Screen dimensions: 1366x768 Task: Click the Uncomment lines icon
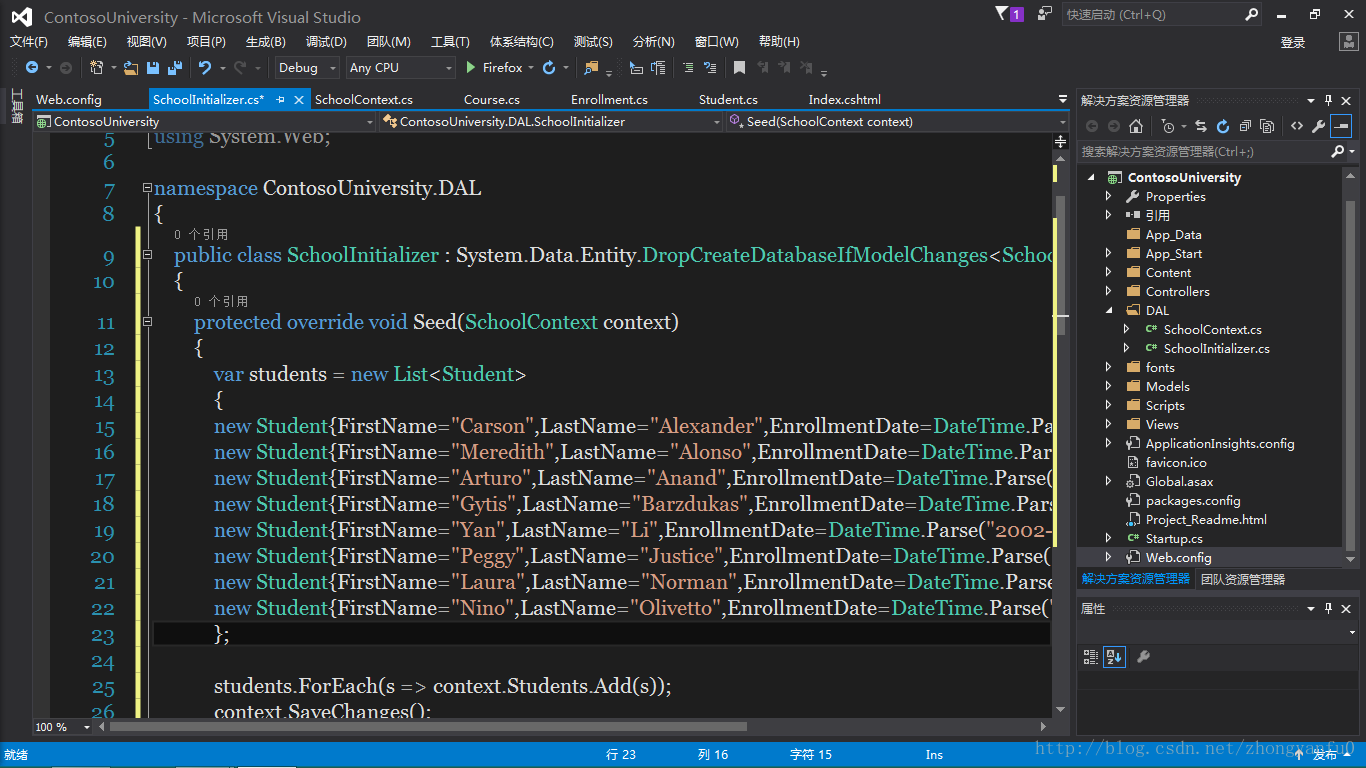pyautogui.click(x=710, y=67)
